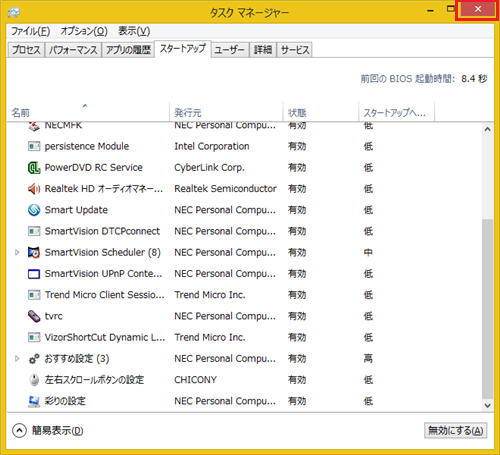The image size is (500, 455).
Task: Click the Task Manager title bar icon
Action: (x=14, y=12)
